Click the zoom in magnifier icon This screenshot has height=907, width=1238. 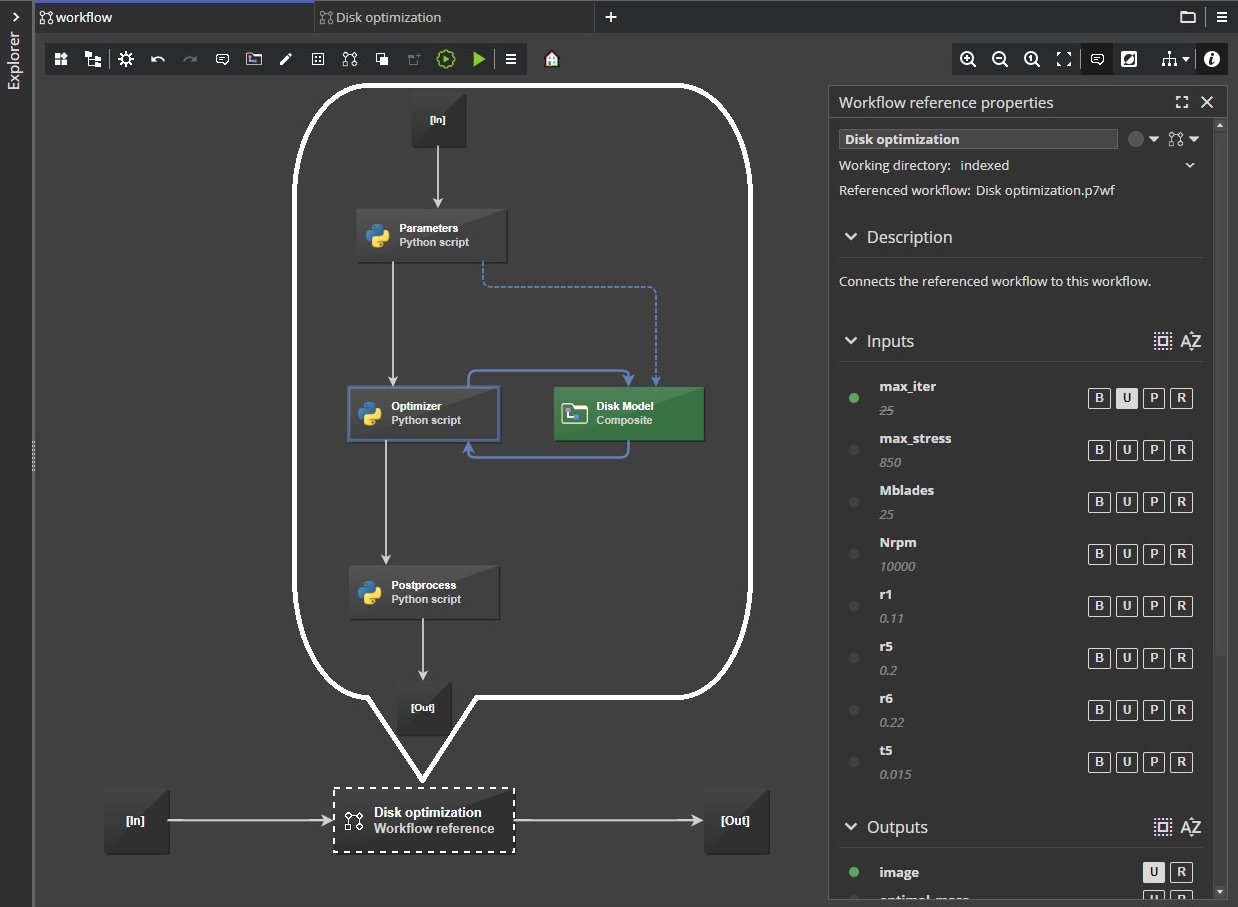pos(968,59)
